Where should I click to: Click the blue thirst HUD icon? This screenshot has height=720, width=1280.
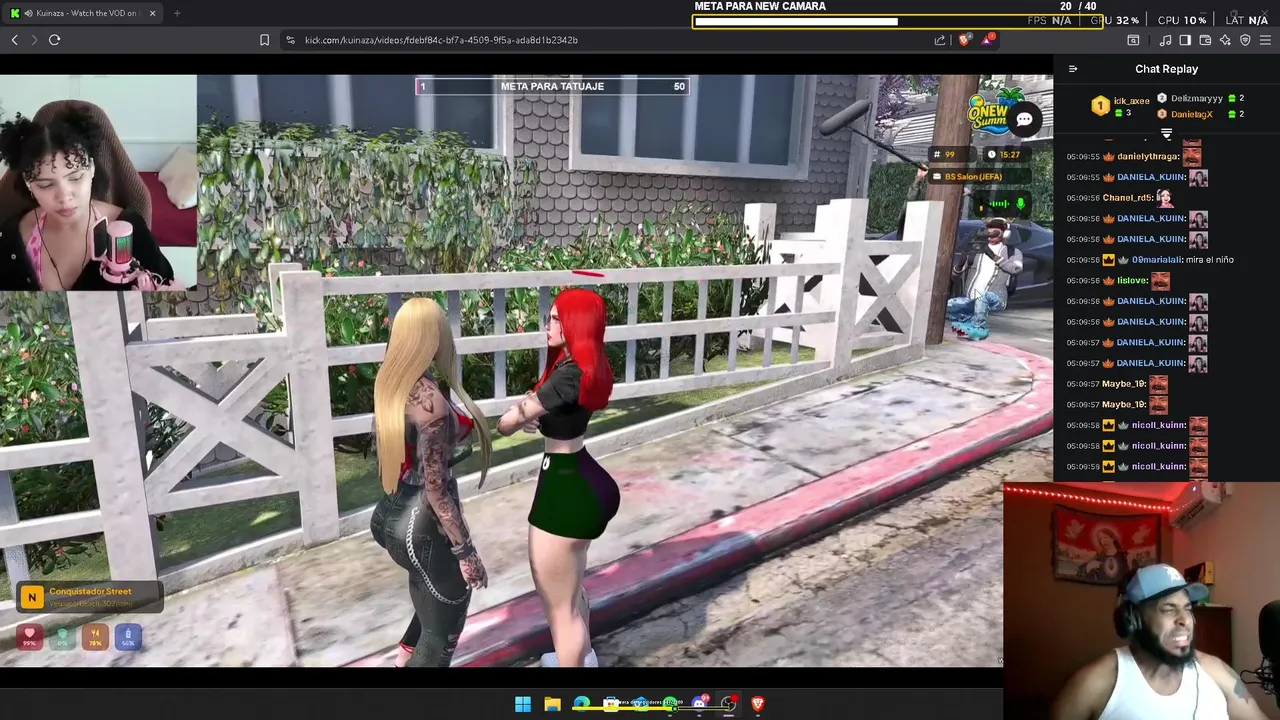tap(128, 636)
